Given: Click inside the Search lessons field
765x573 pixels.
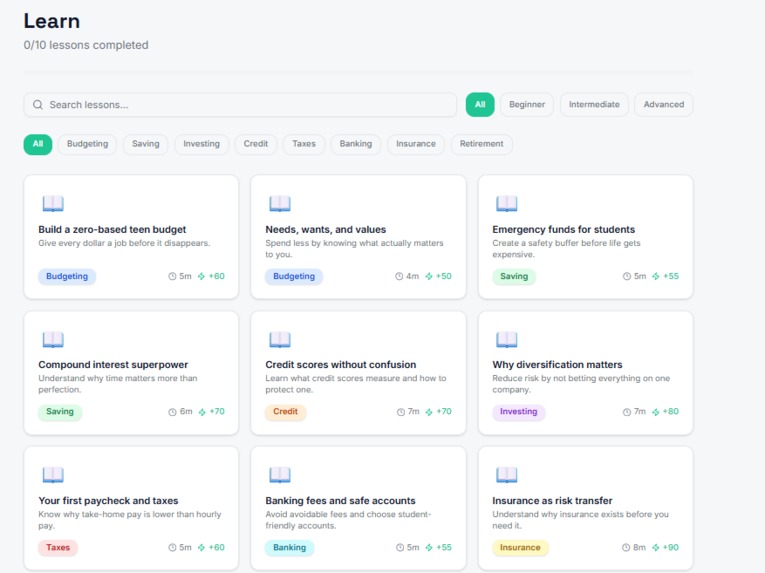Looking at the screenshot, I should 240,104.
